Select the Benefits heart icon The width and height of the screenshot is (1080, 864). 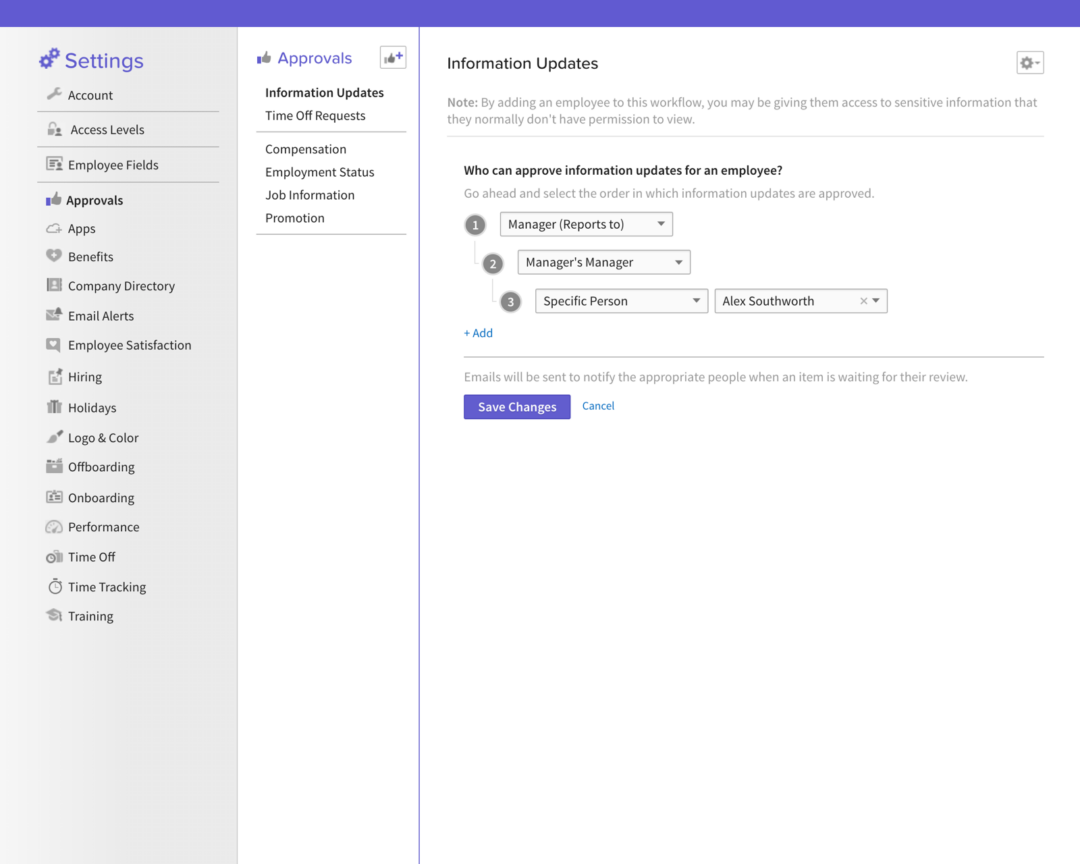tap(54, 256)
